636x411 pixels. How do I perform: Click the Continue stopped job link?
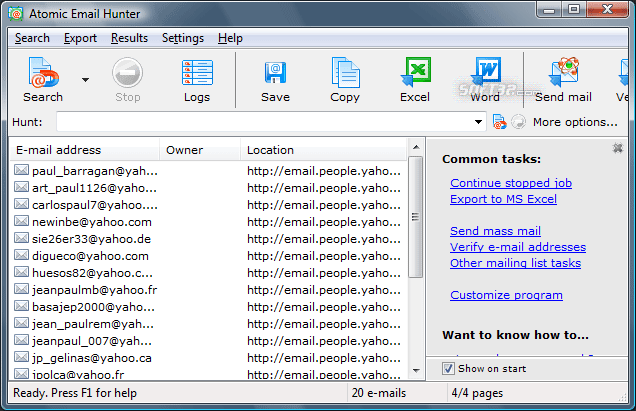point(511,183)
